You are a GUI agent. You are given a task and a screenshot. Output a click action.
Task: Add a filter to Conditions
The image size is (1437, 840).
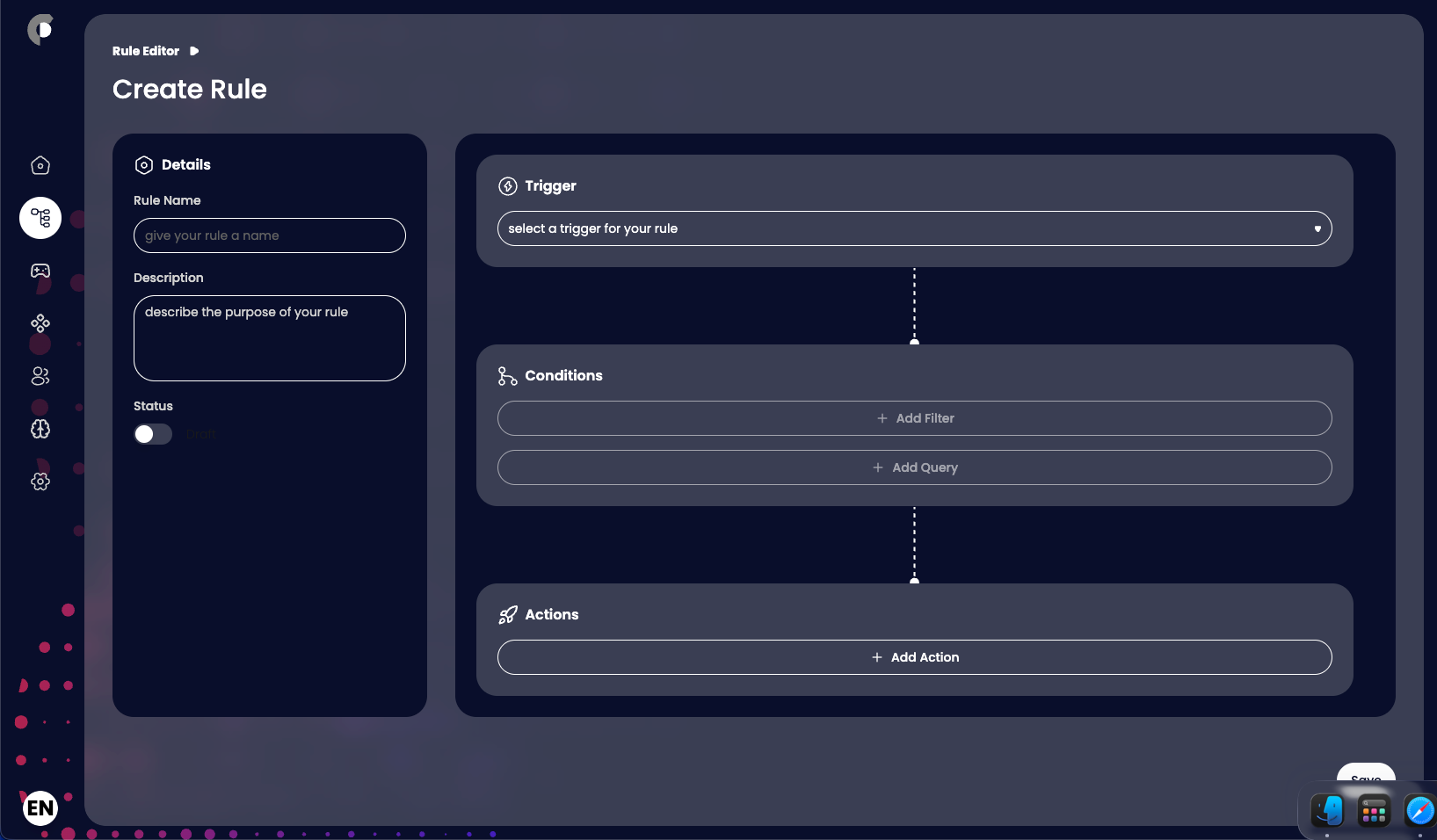(914, 418)
